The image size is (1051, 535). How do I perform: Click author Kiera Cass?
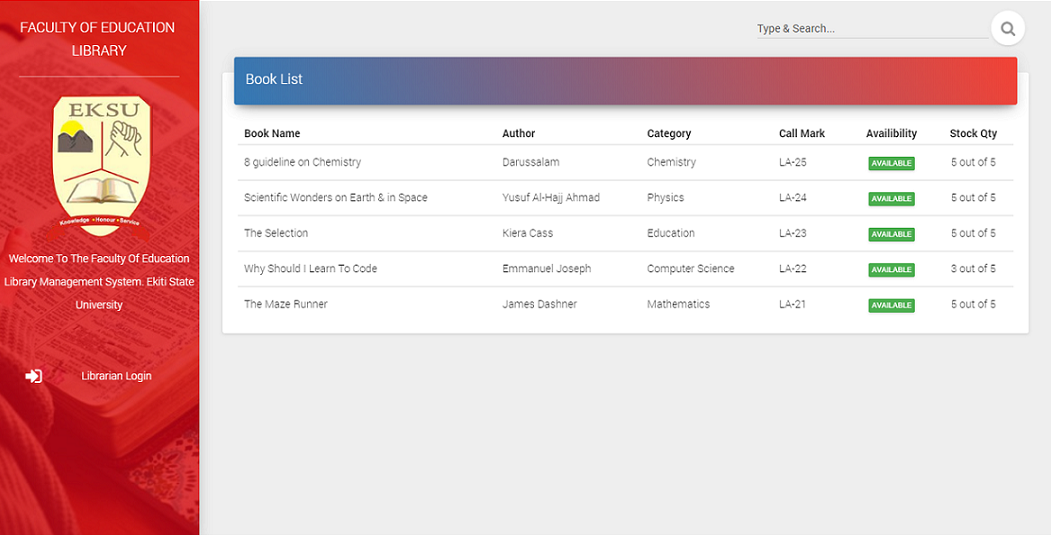pos(528,233)
